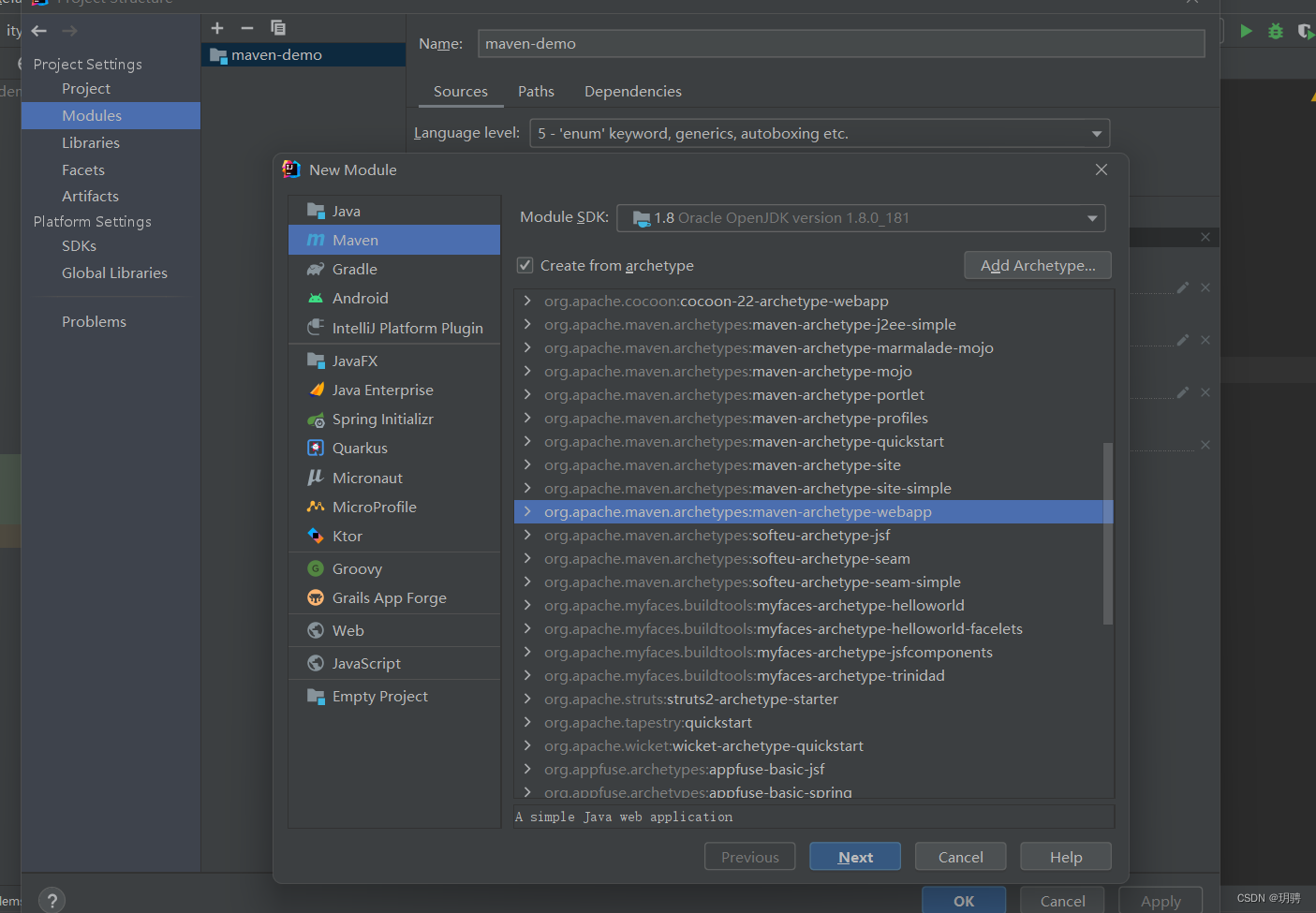Click Help in New Module dialog

click(1066, 857)
